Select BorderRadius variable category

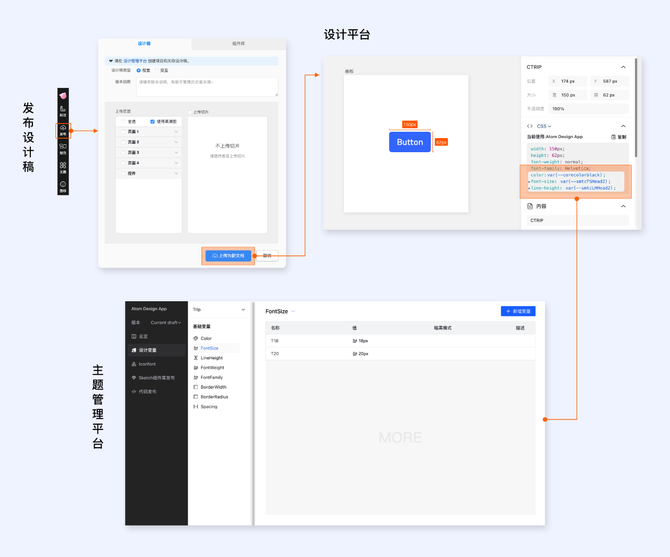point(214,397)
